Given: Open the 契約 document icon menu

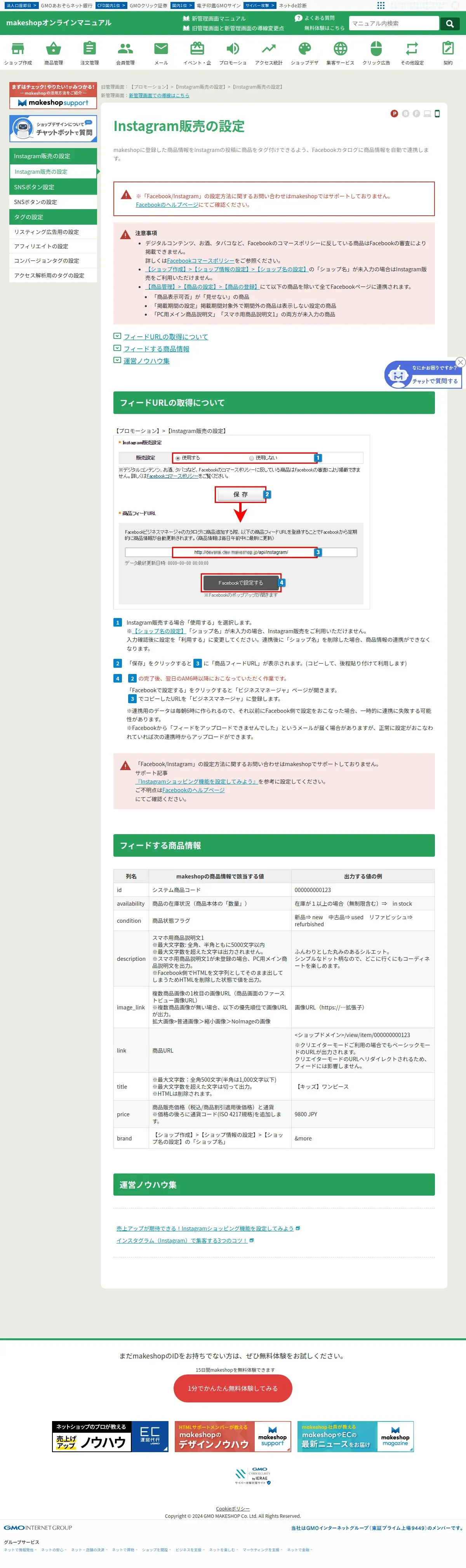Looking at the screenshot, I should 449,54.
